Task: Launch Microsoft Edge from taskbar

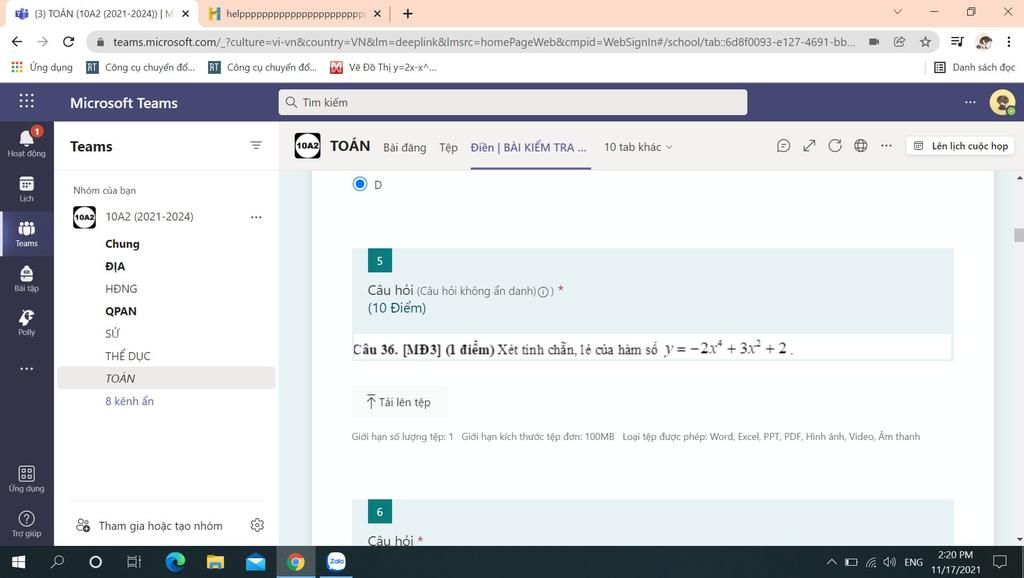Action: (x=175, y=562)
